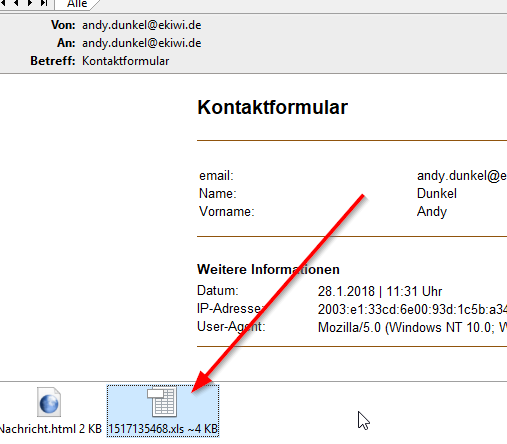Jump to first tab arrow
The width and height of the screenshot is (507, 444).
3,3
